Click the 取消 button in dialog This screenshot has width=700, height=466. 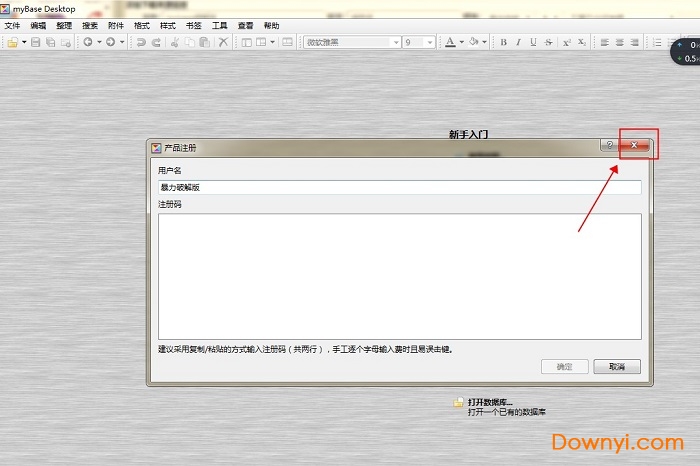pyautogui.click(x=616, y=367)
